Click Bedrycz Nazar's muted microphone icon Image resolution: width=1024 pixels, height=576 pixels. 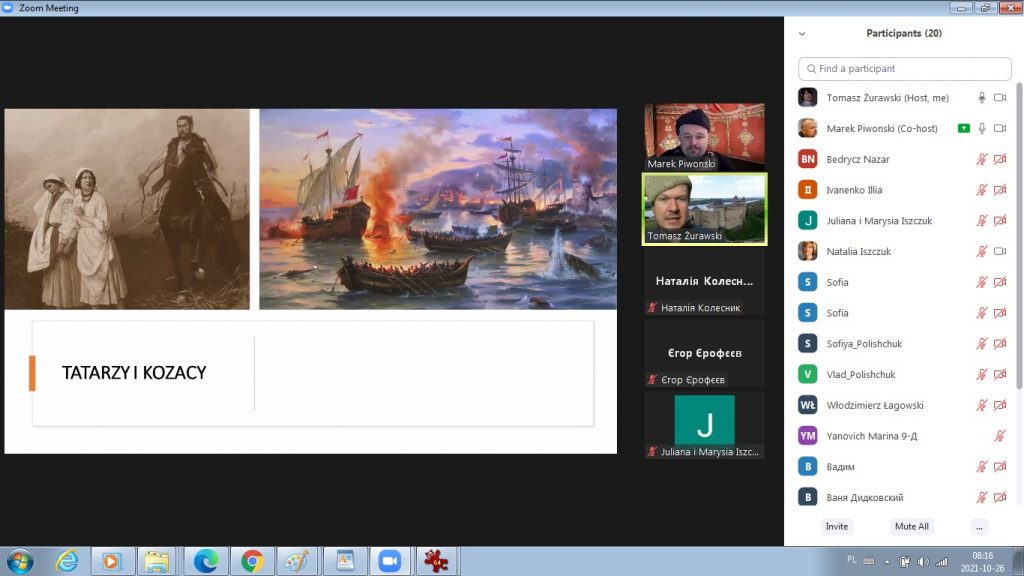coord(982,160)
